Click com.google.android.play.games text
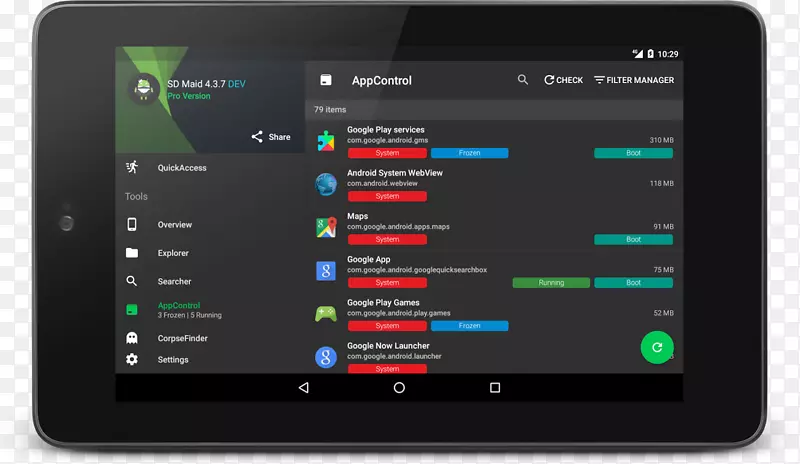Image resolution: width=800 pixels, height=464 pixels. pos(398,313)
